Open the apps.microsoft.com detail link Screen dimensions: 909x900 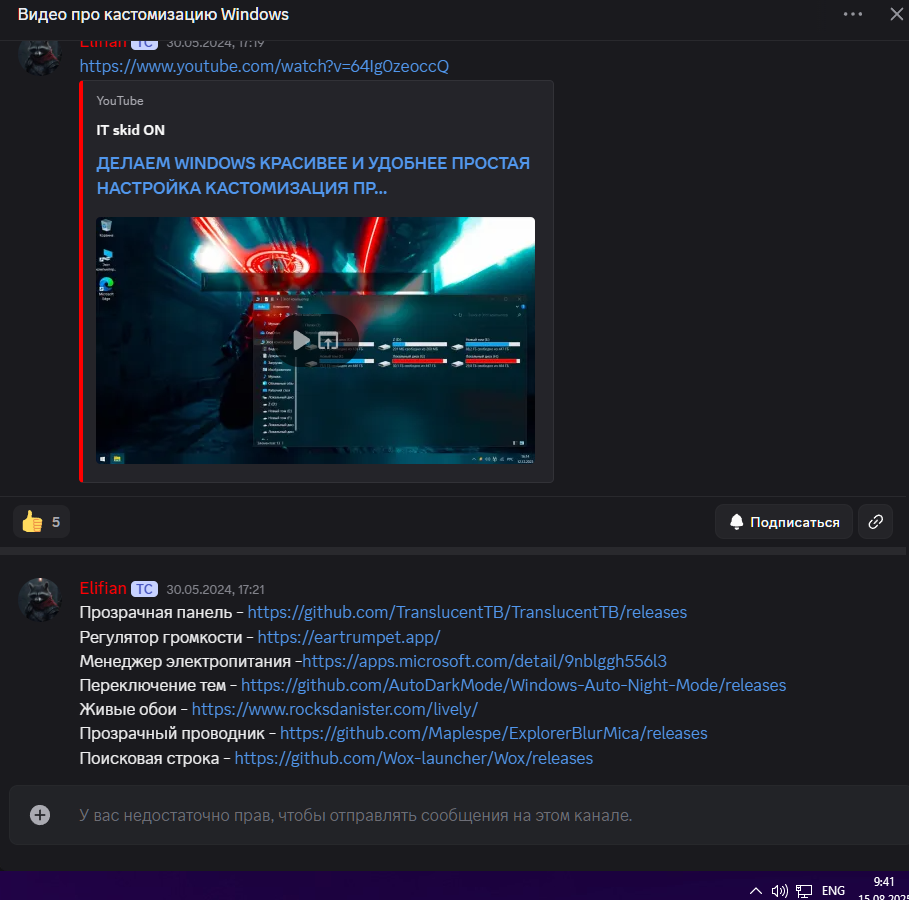click(485, 661)
